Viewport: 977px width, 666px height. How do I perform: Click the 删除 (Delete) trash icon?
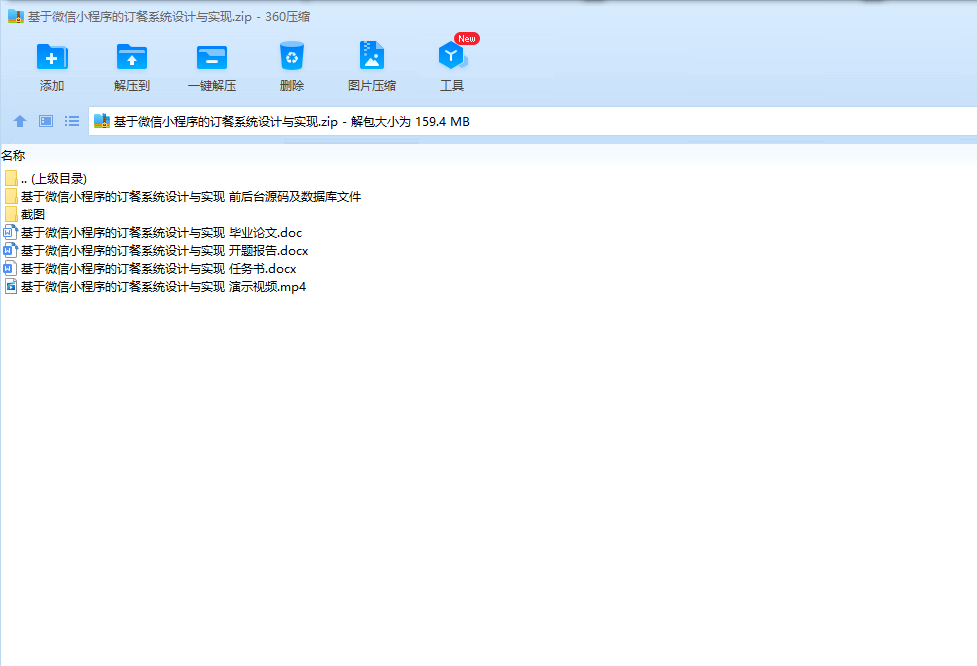pos(292,56)
